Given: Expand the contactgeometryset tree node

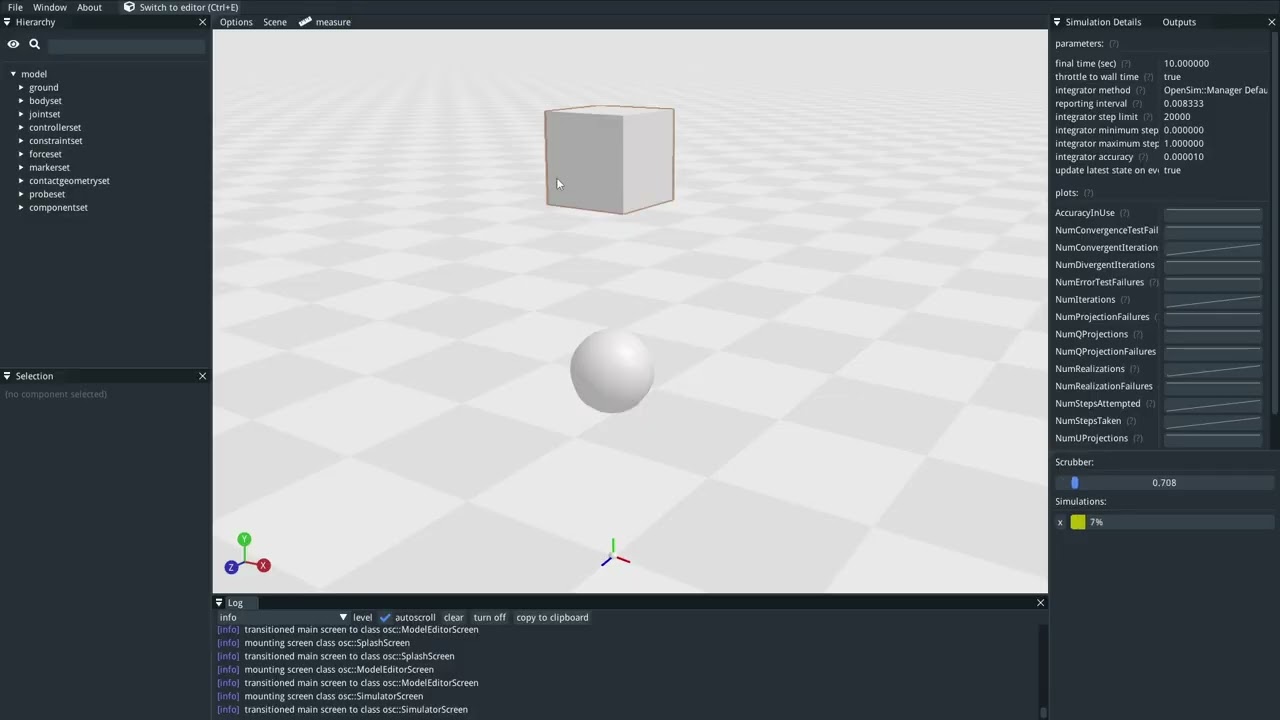Looking at the screenshot, I should tap(21, 181).
